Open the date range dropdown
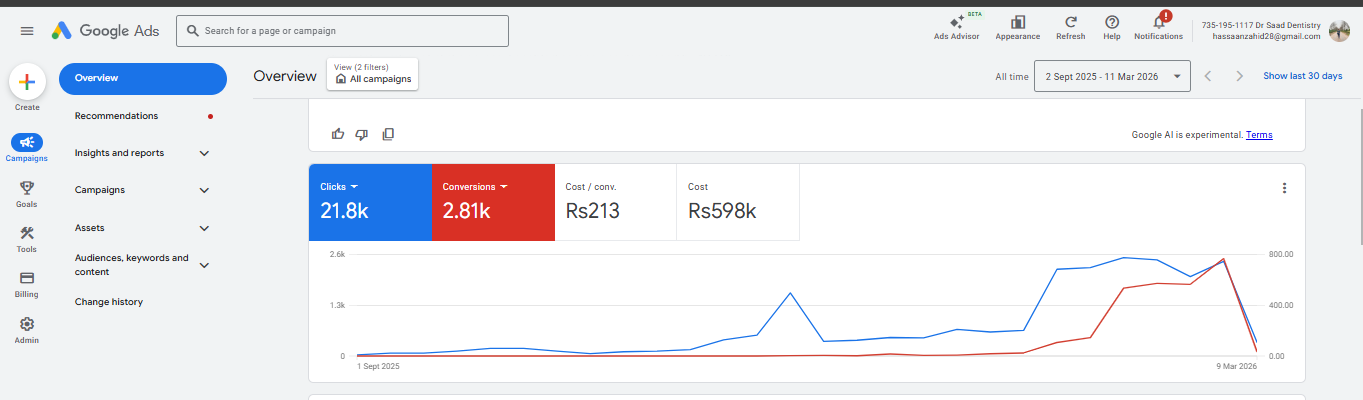Viewport: 1363px width, 400px height. coord(1112,76)
